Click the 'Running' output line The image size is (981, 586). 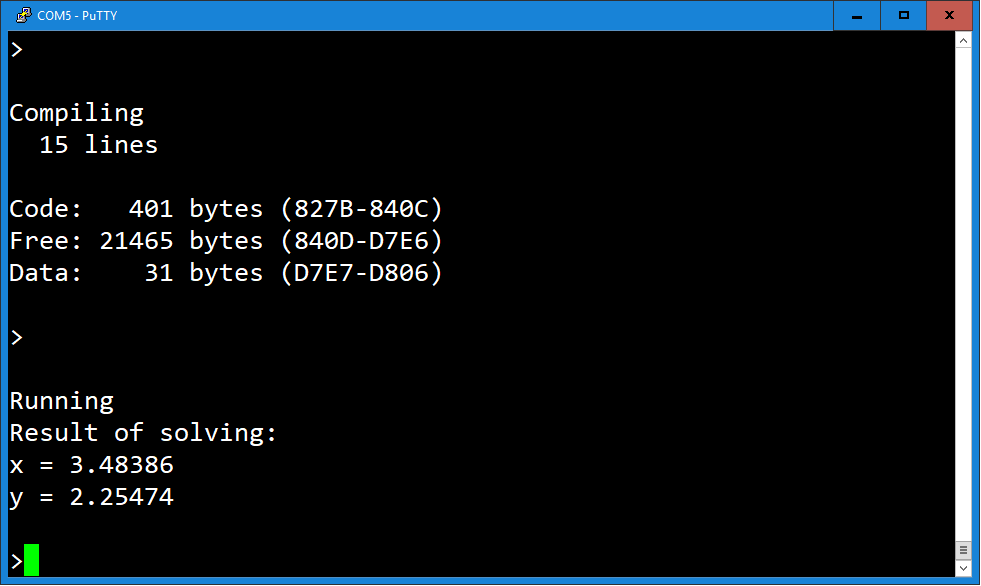pos(61,402)
